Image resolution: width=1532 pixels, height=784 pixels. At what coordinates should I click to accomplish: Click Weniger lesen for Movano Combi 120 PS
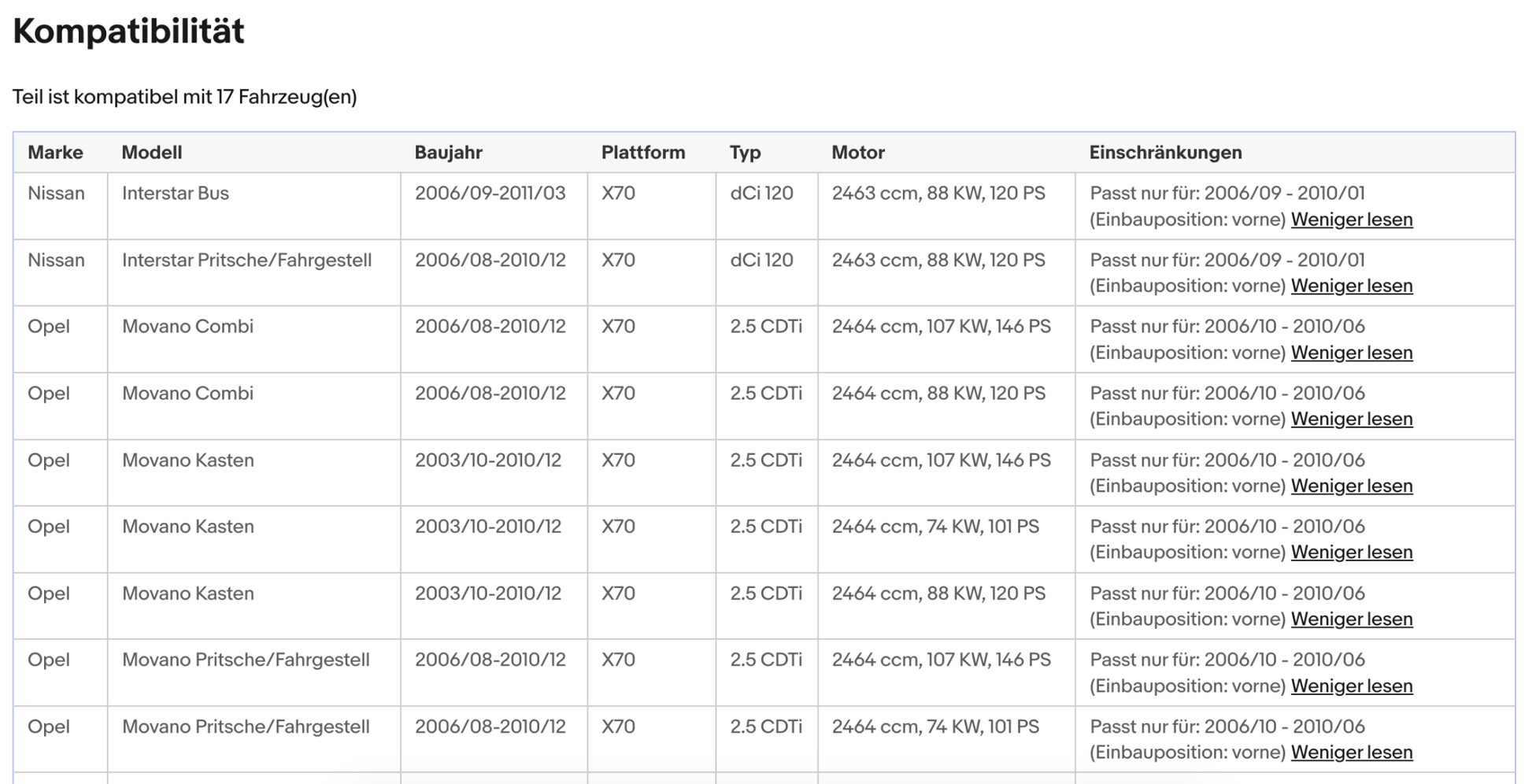(x=1352, y=419)
